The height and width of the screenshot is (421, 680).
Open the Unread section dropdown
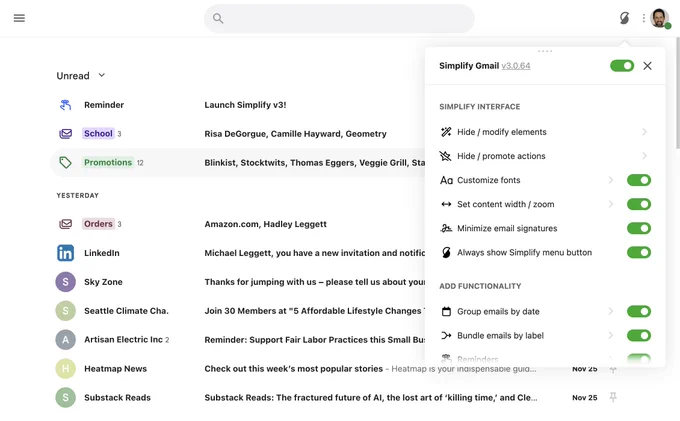pyautogui.click(x=81, y=76)
